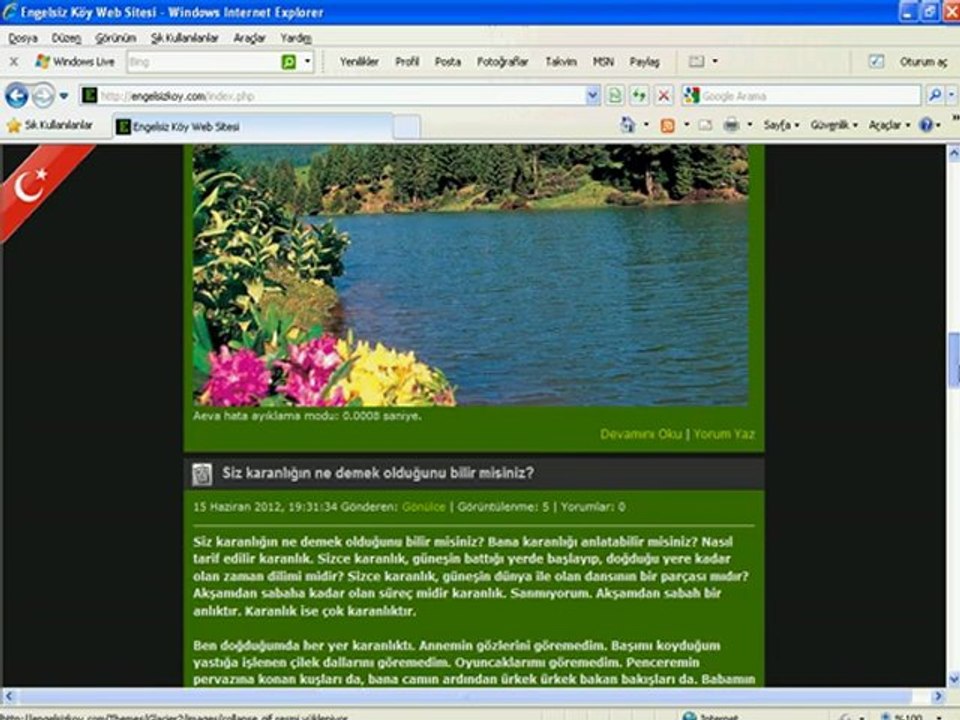The width and height of the screenshot is (960, 720).
Task: Click the vertical scrollbar down arrow
Action: (x=953, y=678)
